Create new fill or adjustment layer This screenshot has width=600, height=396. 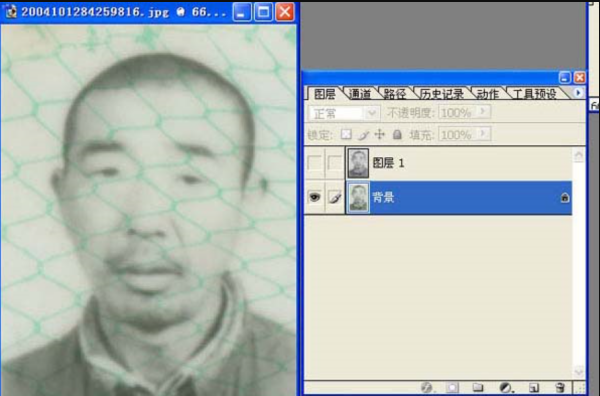505,388
